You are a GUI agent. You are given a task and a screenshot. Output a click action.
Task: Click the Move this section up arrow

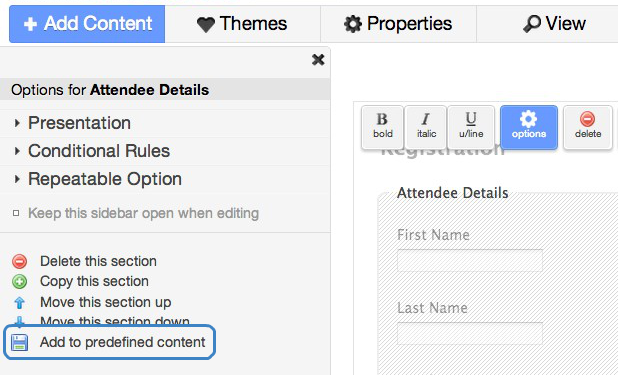click(19, 302)
